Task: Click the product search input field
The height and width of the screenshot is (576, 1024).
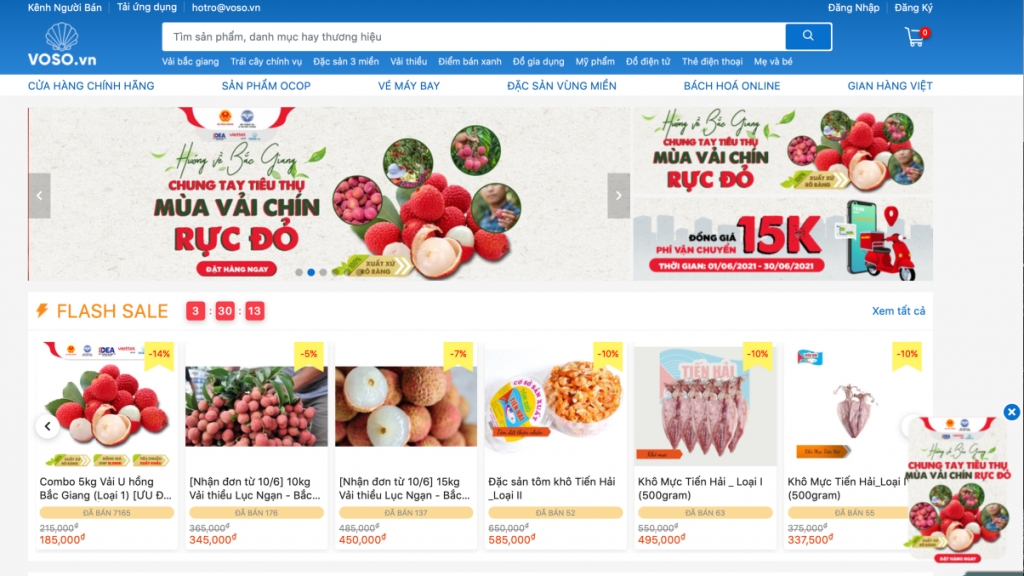Action: [x=473, y=37]
